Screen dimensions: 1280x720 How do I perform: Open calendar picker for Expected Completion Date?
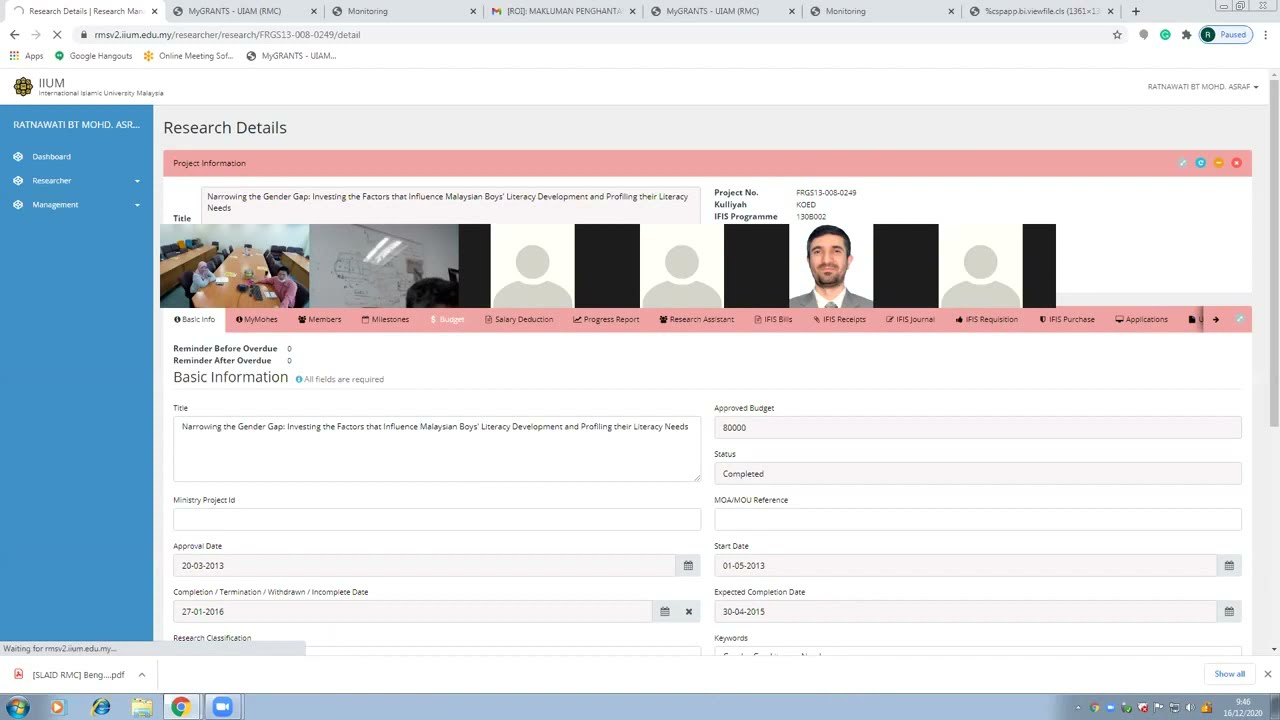tap(1229, 612)
